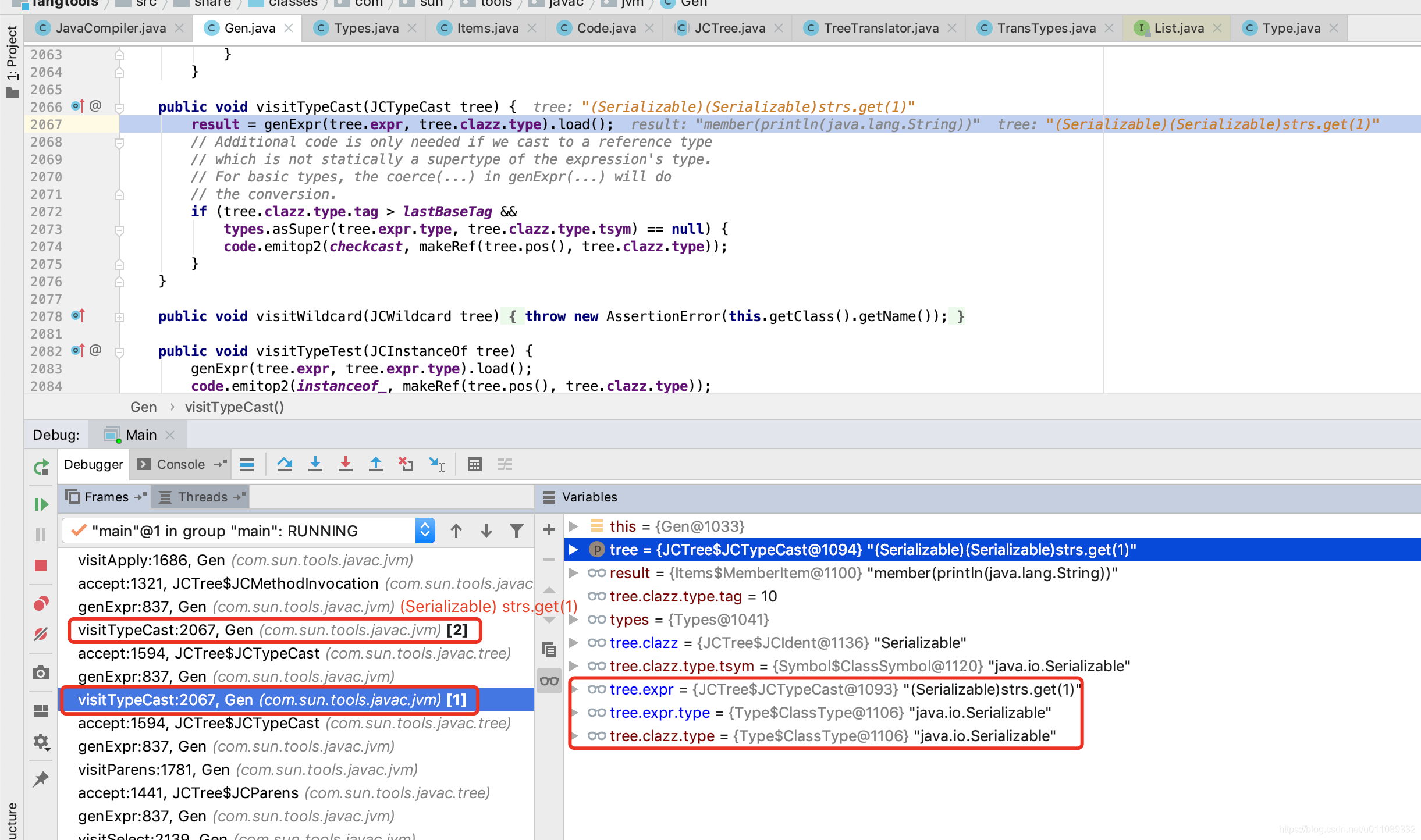Expand the 'types' variable node

coord(574,620)
